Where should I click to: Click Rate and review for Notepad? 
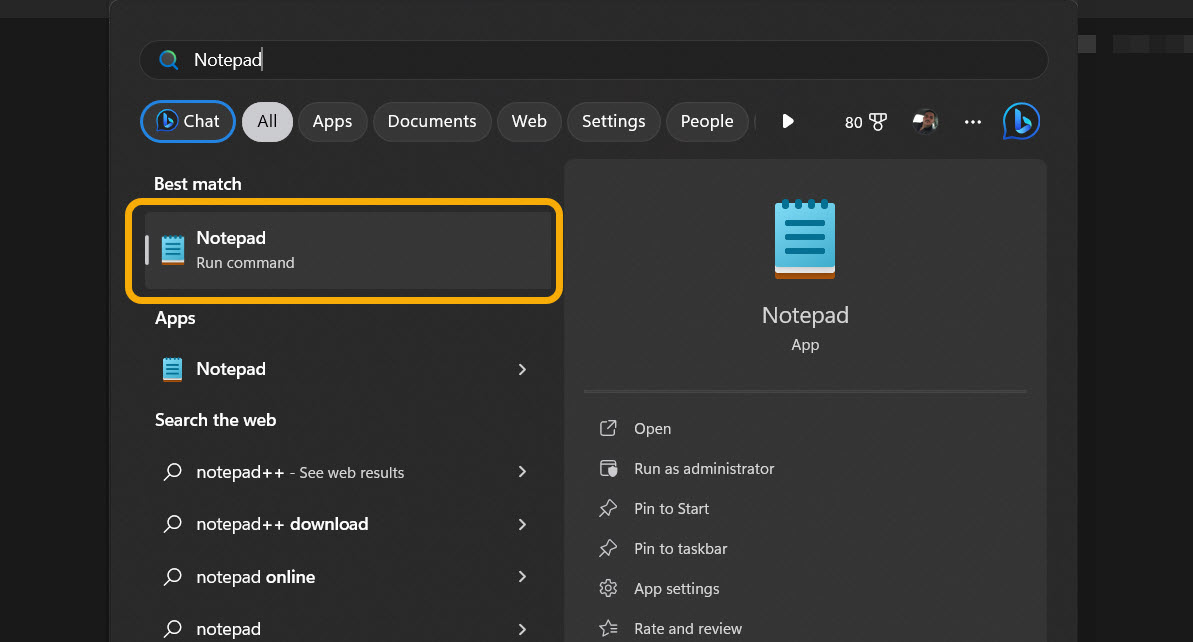688,628
